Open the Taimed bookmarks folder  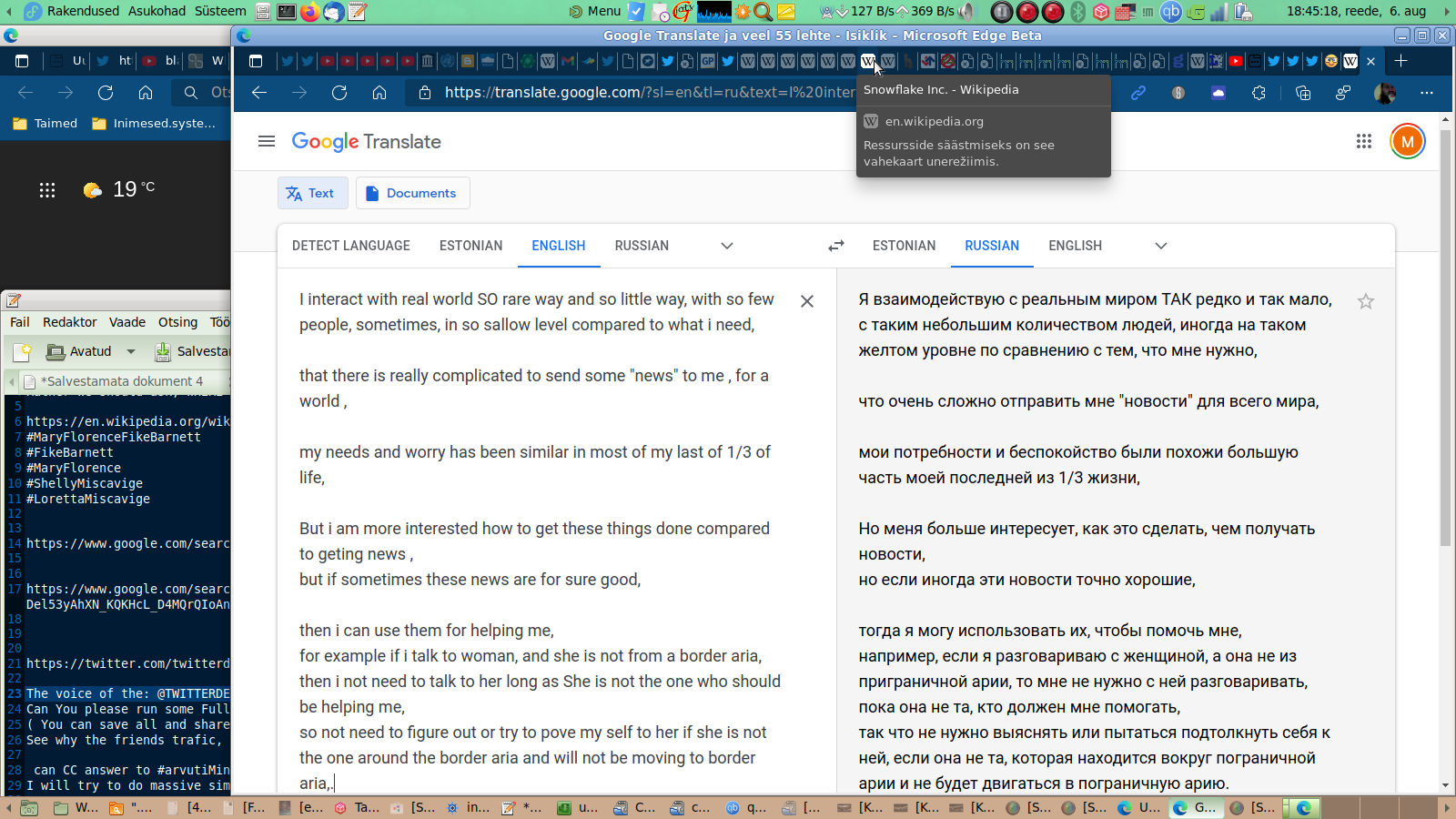[45, 124]
